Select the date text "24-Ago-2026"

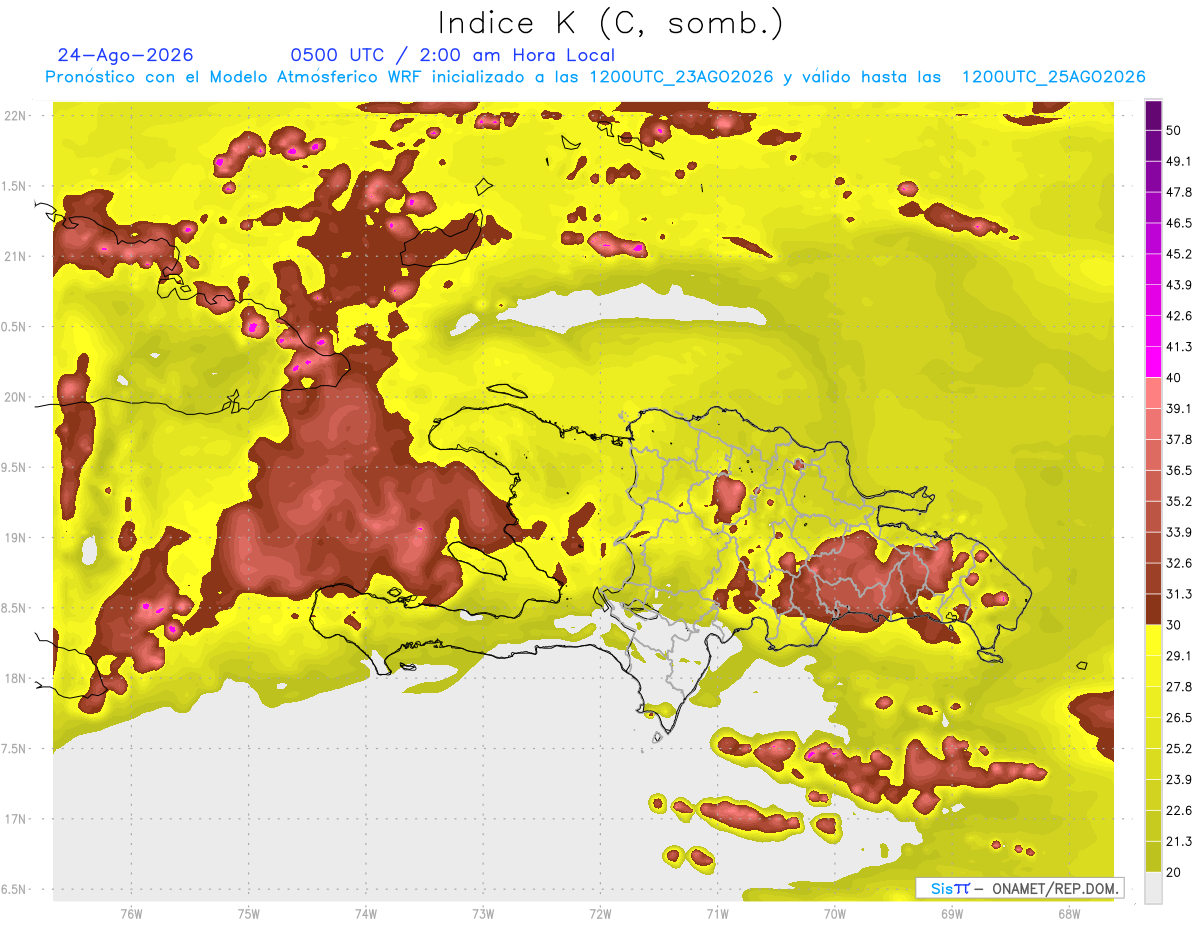pos(125,55)
